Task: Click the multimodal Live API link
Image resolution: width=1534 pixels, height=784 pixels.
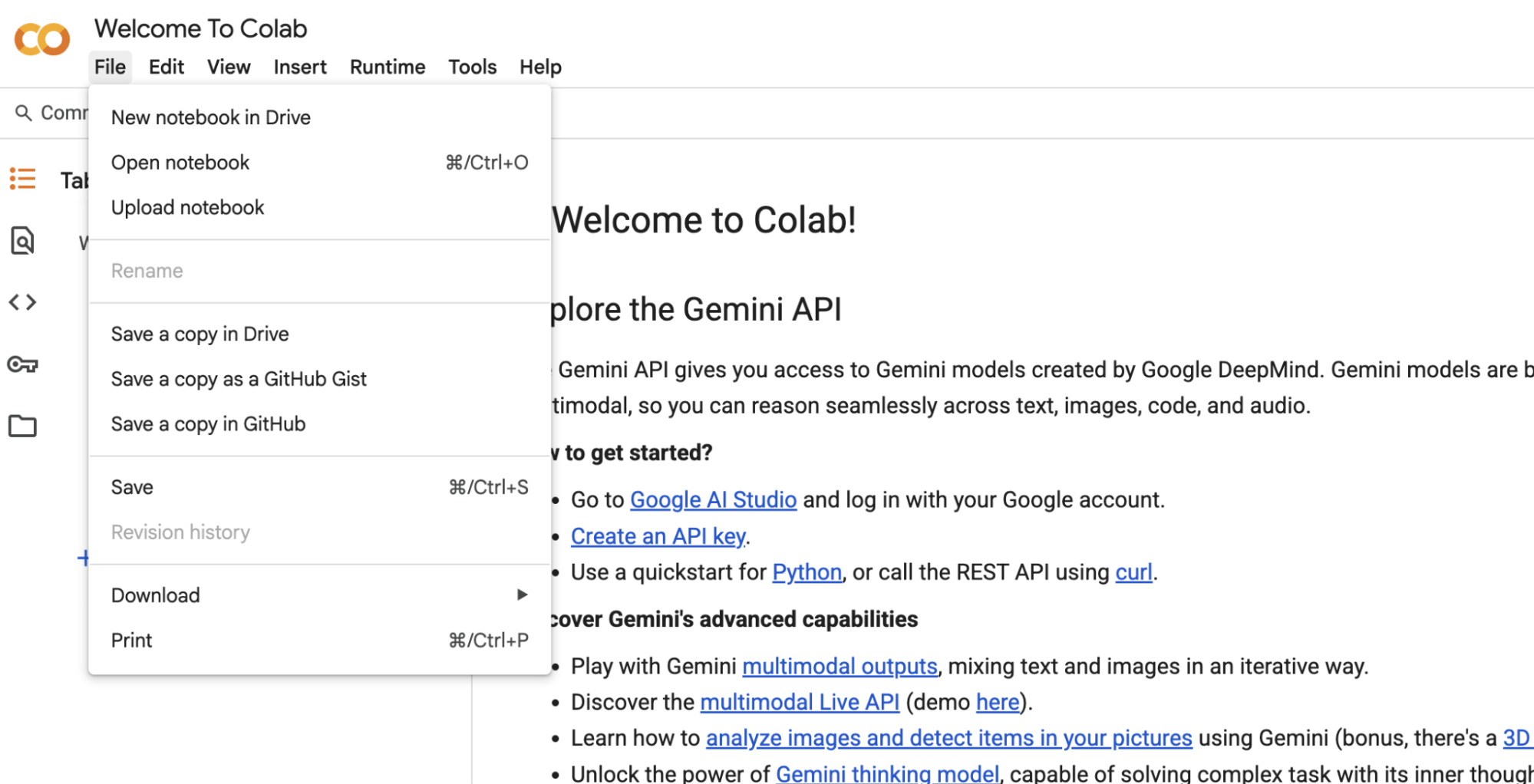Action: point(799,703)
